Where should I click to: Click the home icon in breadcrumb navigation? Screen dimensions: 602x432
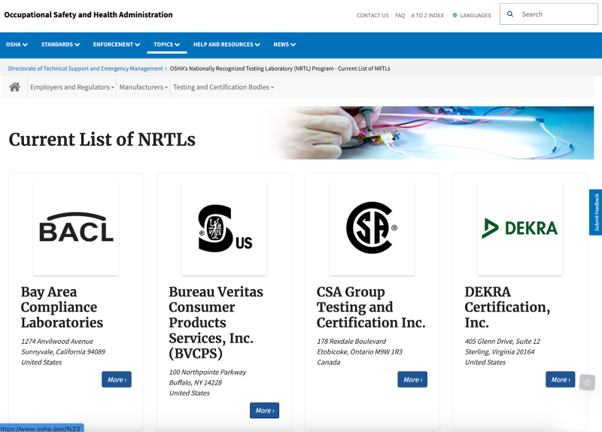[14, 87]
